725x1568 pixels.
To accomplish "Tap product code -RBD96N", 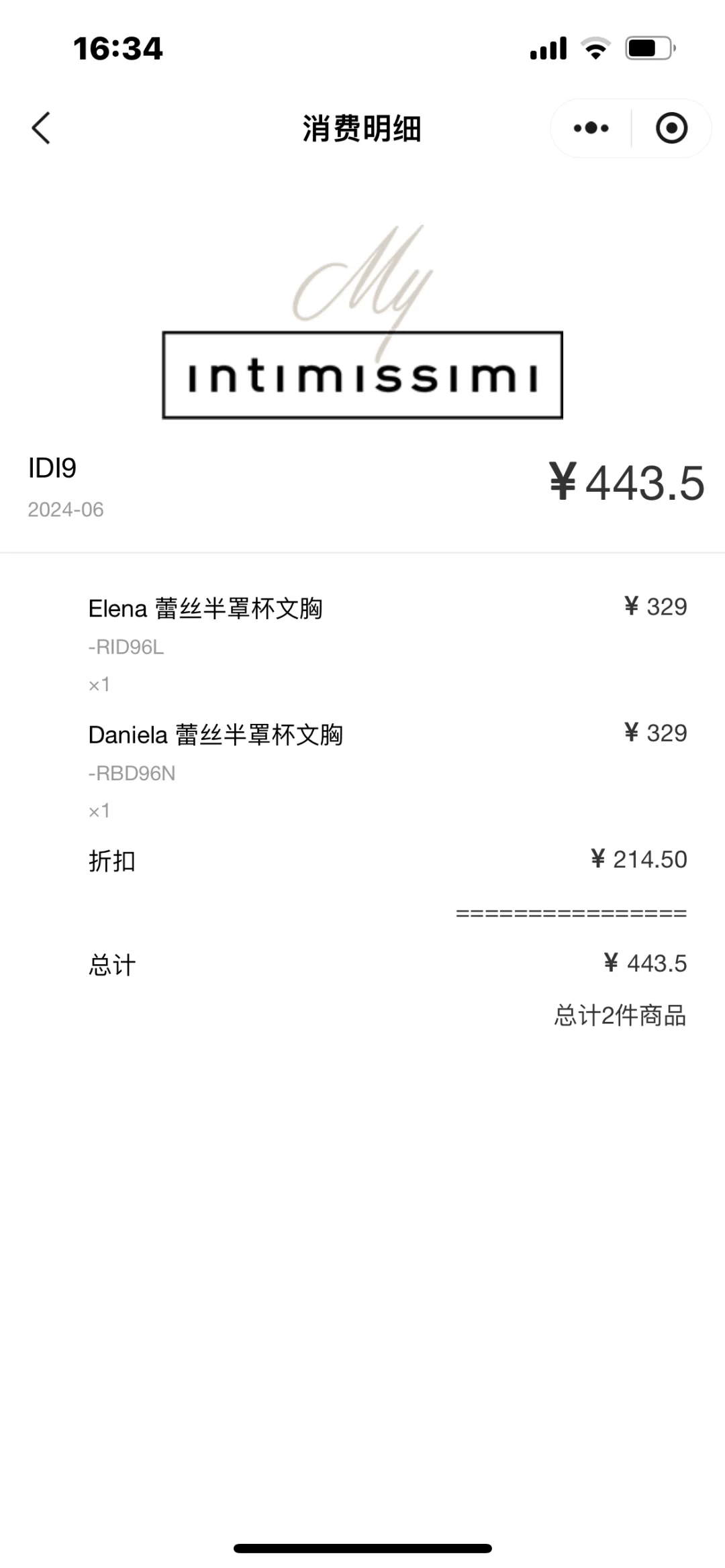I will pos(132,773).
